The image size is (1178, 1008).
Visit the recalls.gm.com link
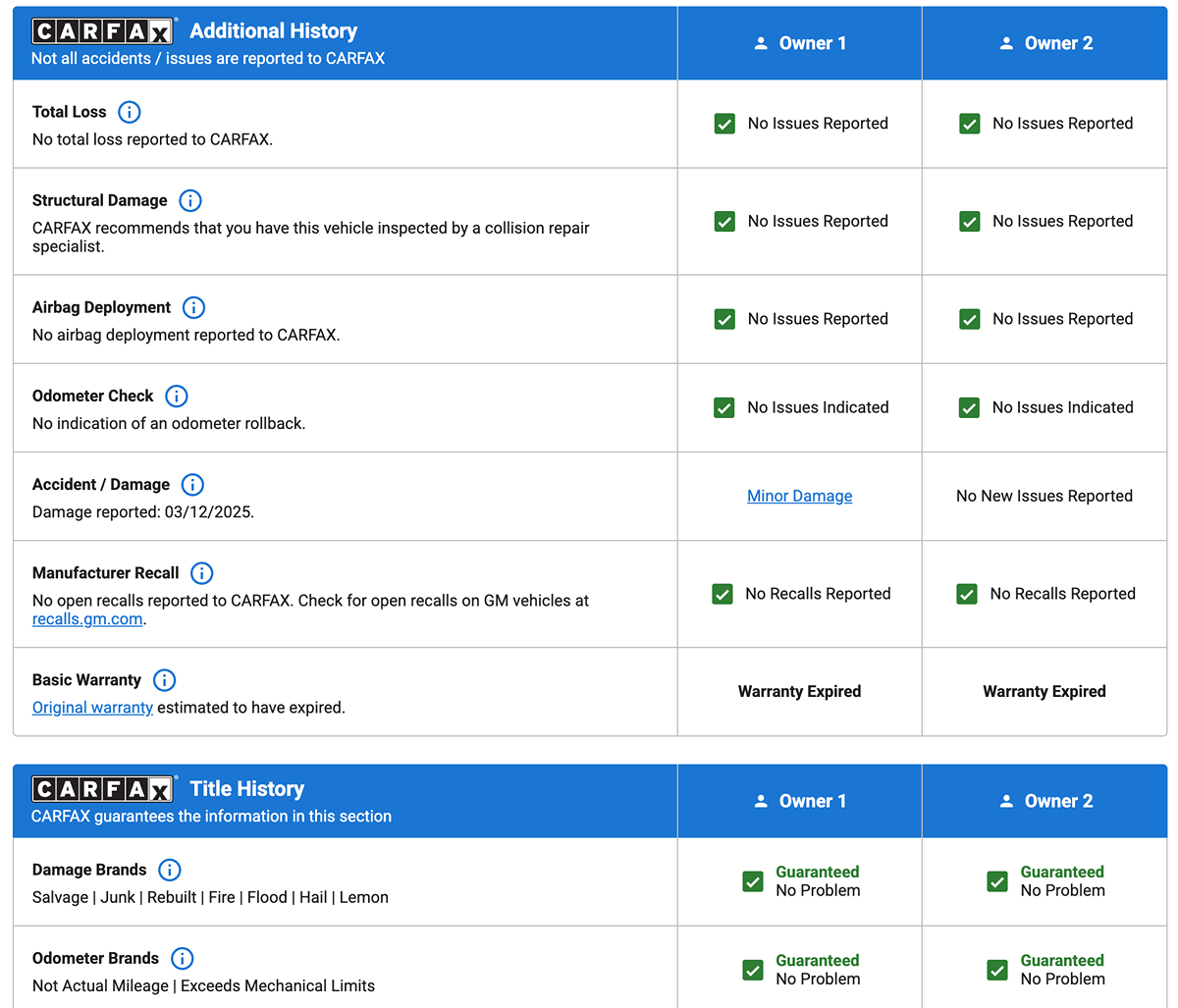tap(87, 619)
